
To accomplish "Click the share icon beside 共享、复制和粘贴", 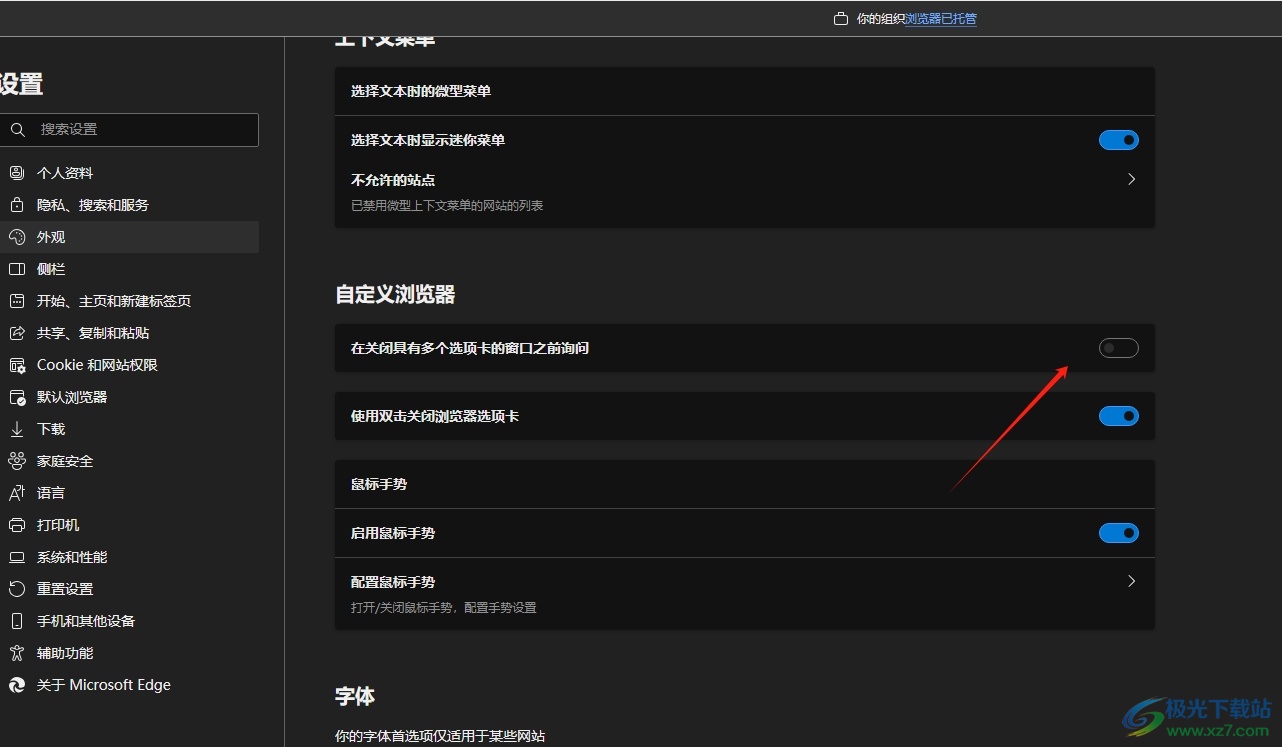I will pos(17,333).
